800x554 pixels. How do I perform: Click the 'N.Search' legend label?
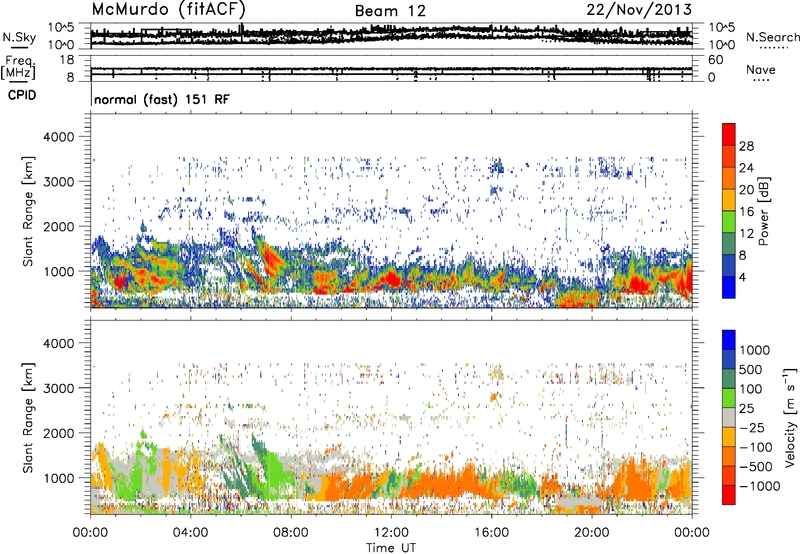772,37
